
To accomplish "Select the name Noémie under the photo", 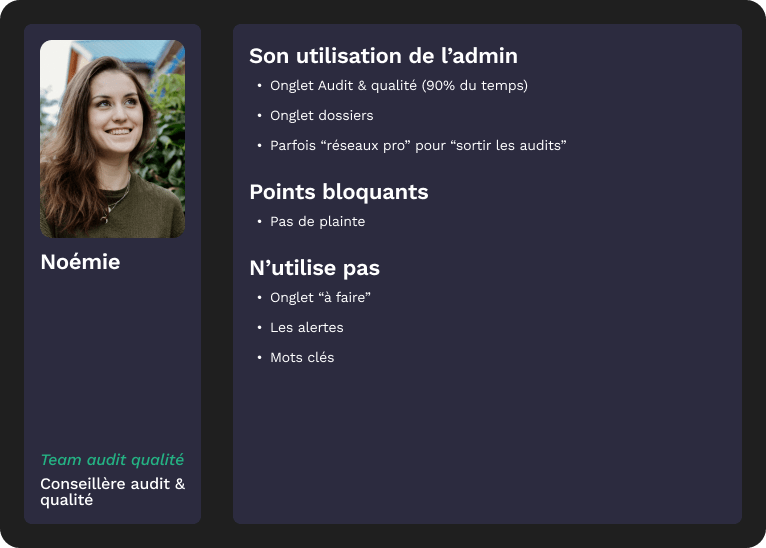I will [80, 262].
